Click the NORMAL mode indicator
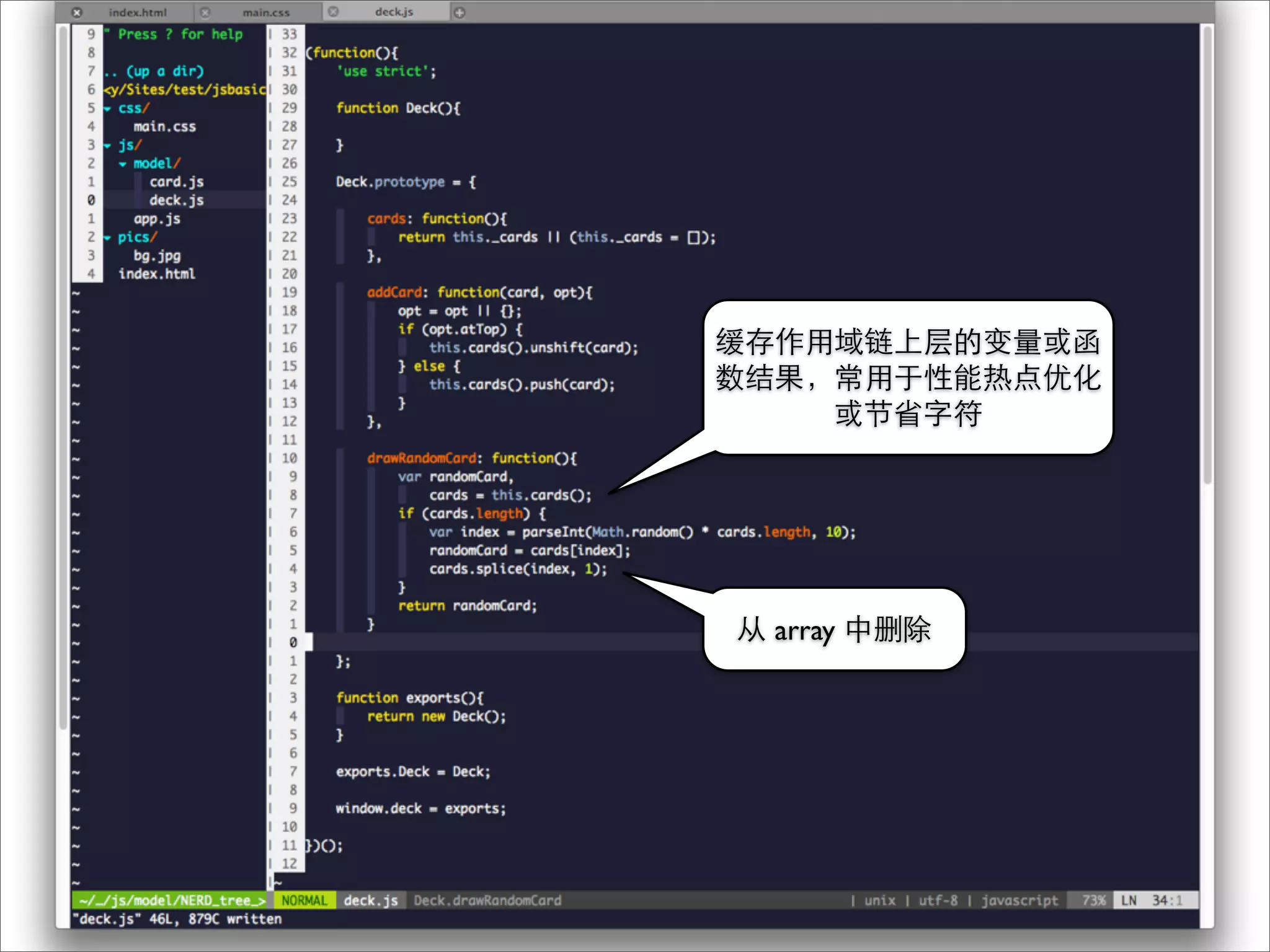The image size is (1270, 952). click(304, 901)
